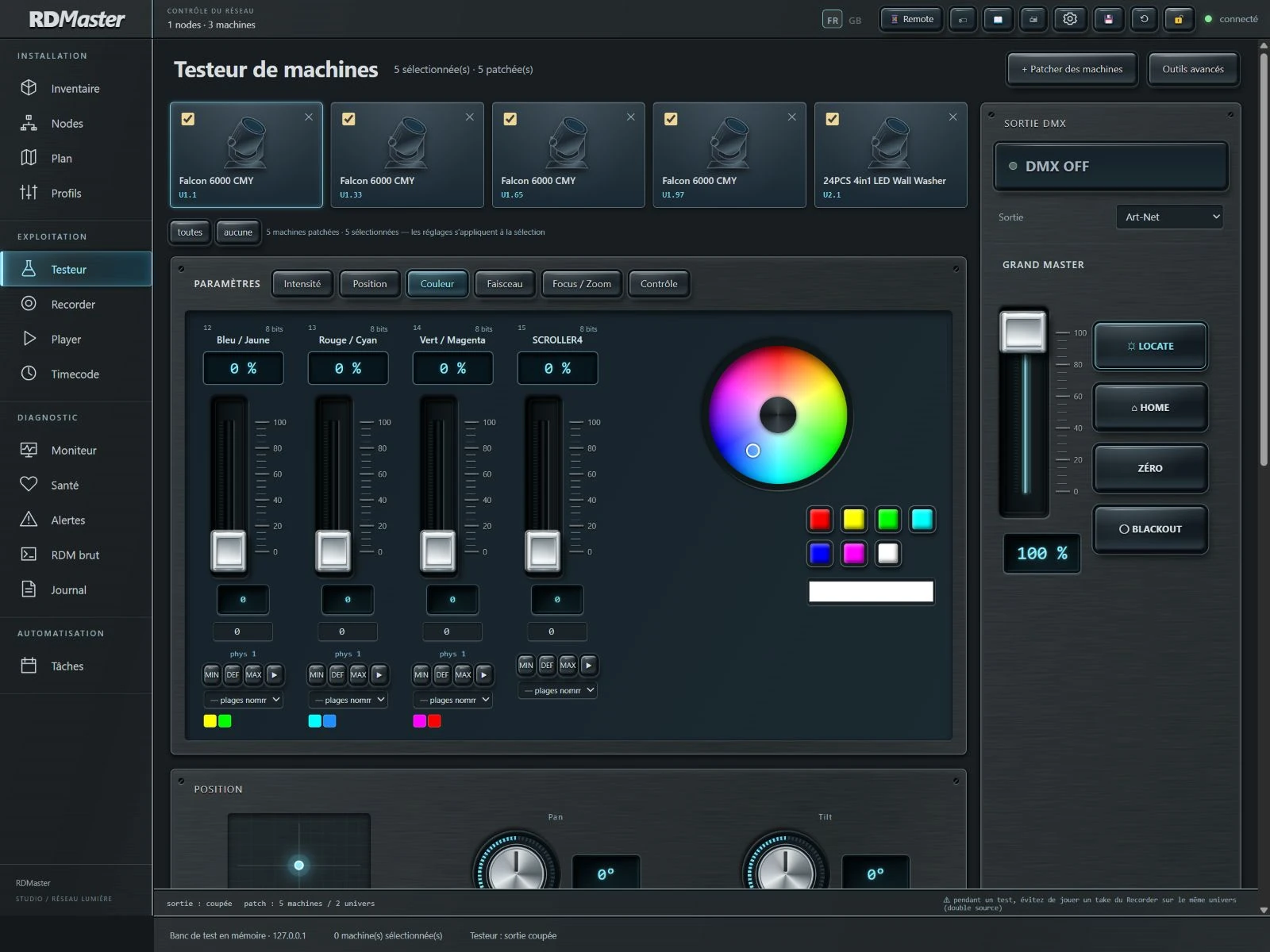Click the yellow padlock icon
Viewport: 1270px width, 952px height.
pyautogui.click(x=1179, y=19)
